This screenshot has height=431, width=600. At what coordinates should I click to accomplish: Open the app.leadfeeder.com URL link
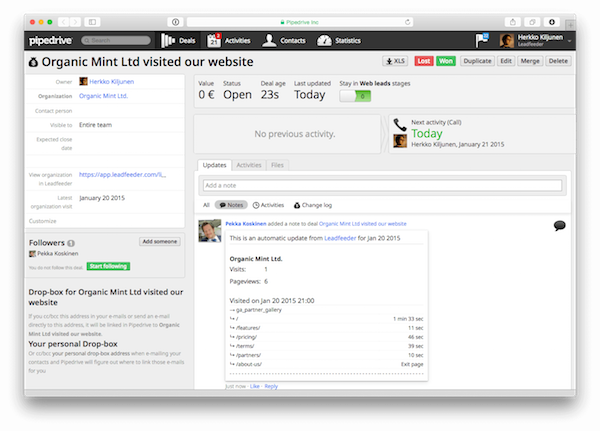(x=122, y=175)
